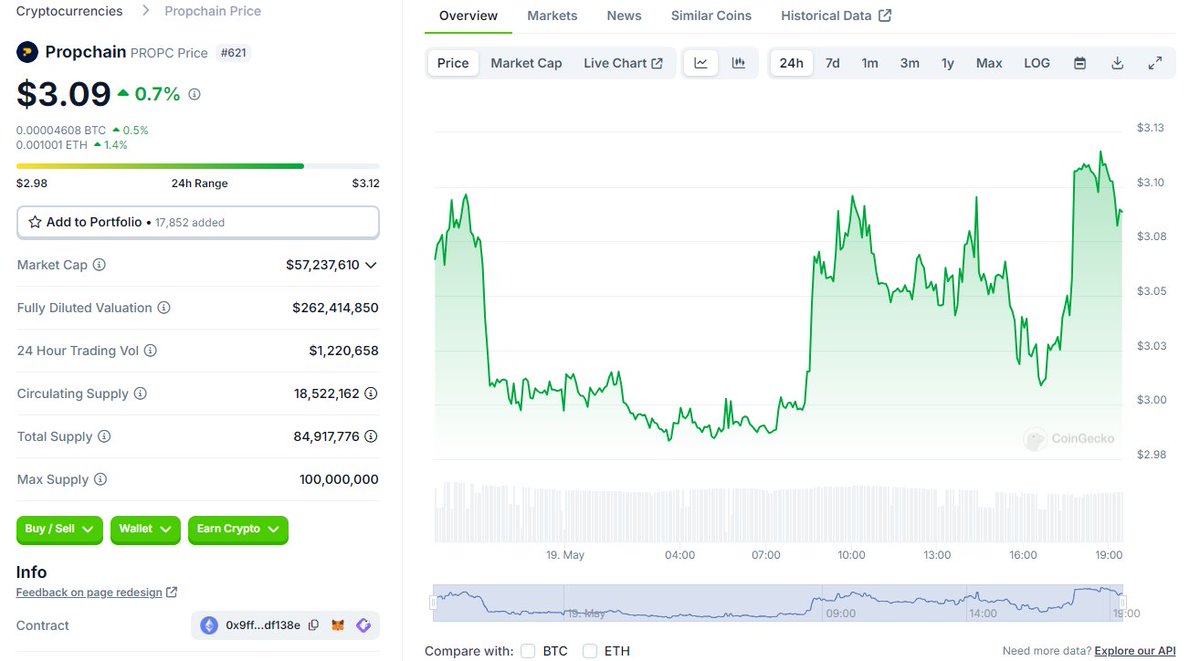Open the Max Supply info icon

click(x=100, y=480)
